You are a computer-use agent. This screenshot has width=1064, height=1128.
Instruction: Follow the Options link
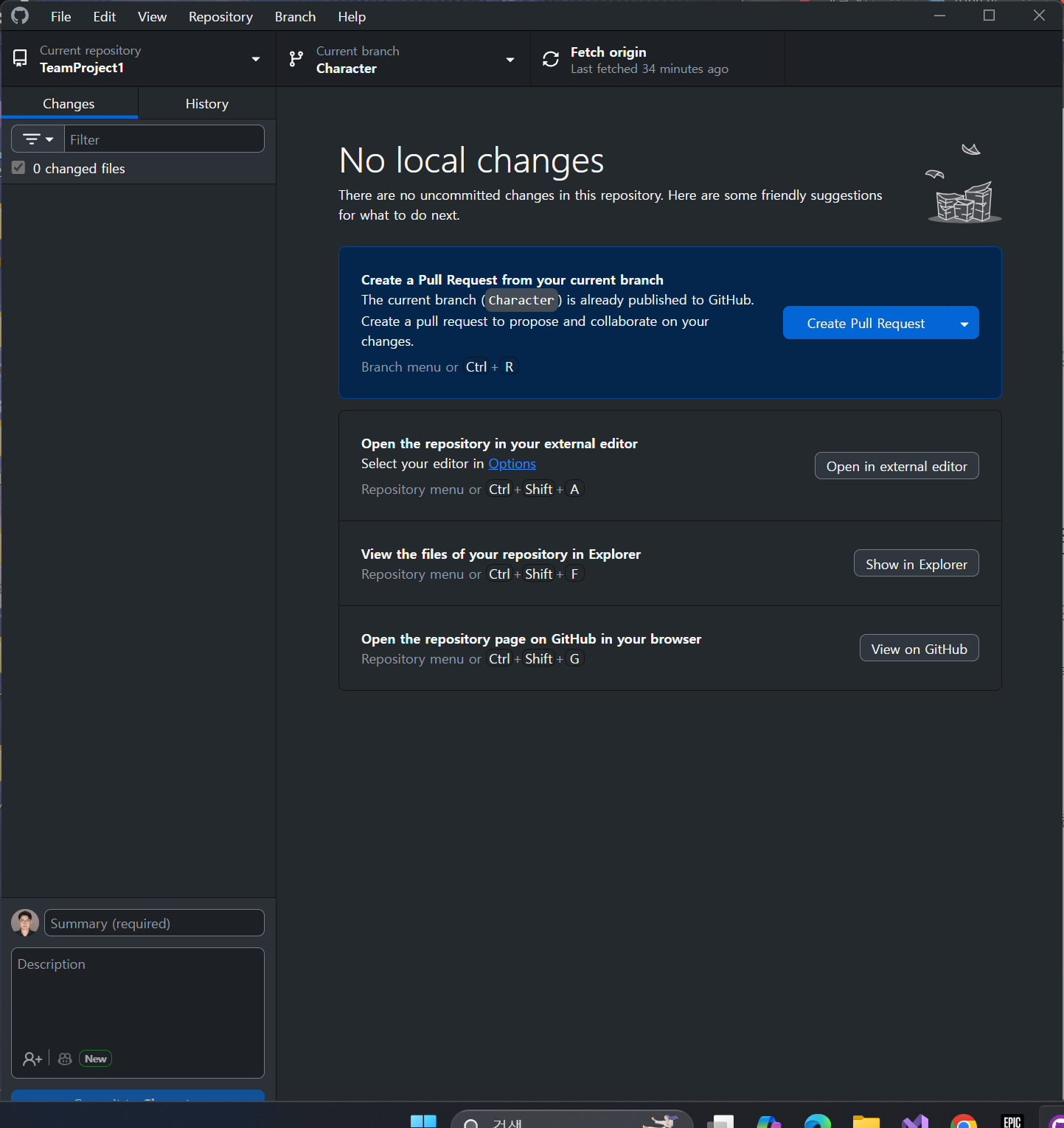point(512,464)
